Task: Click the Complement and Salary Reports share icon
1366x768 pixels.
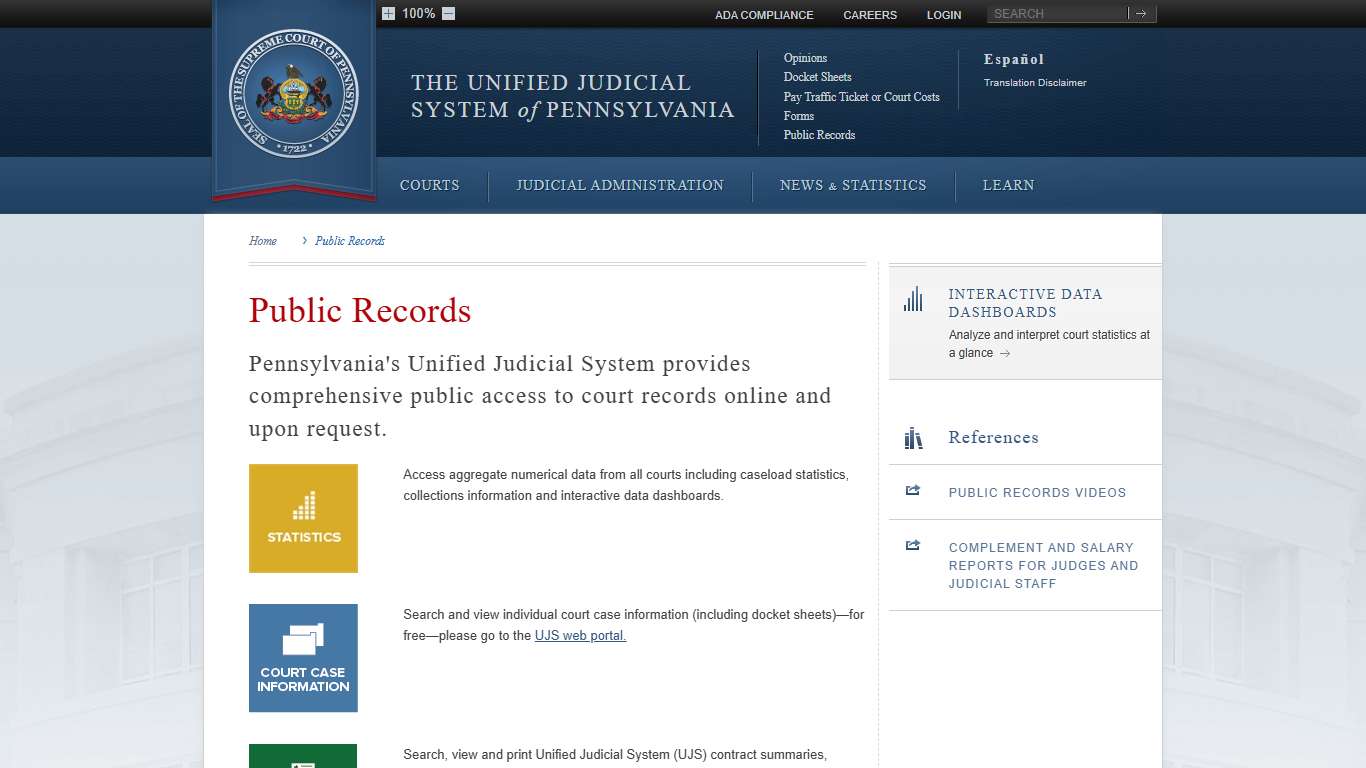Action: (913, 545)
